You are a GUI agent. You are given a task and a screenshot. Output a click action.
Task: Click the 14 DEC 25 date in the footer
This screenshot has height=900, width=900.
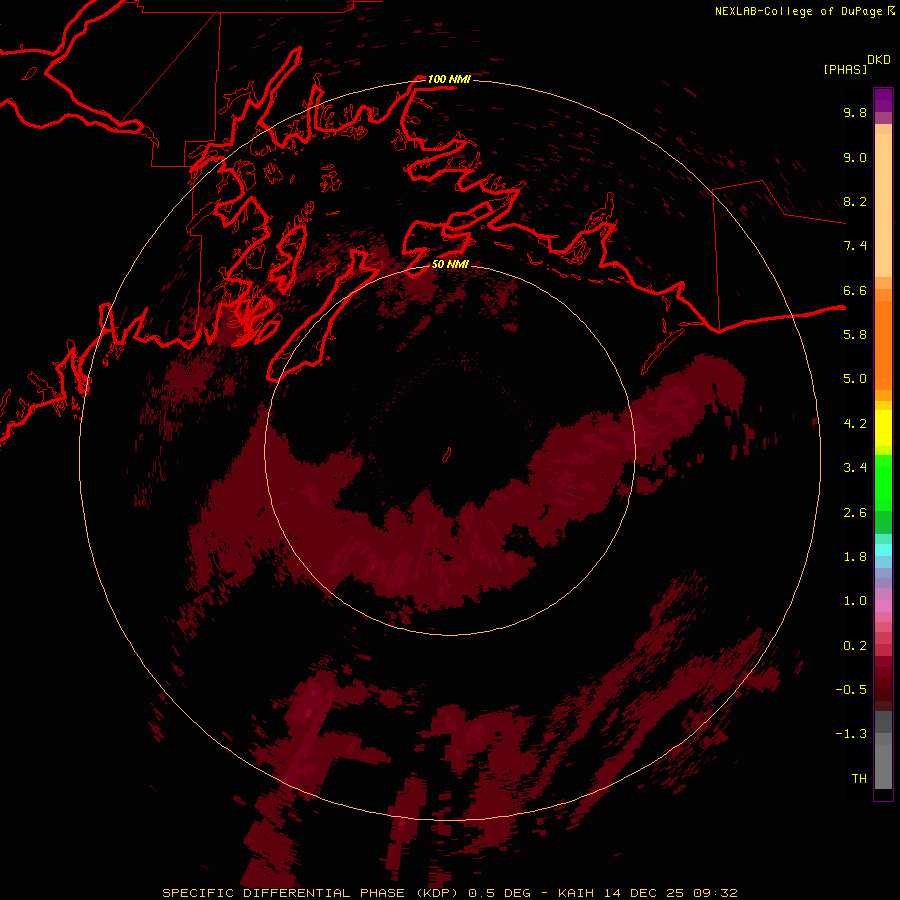click(643, 893)
